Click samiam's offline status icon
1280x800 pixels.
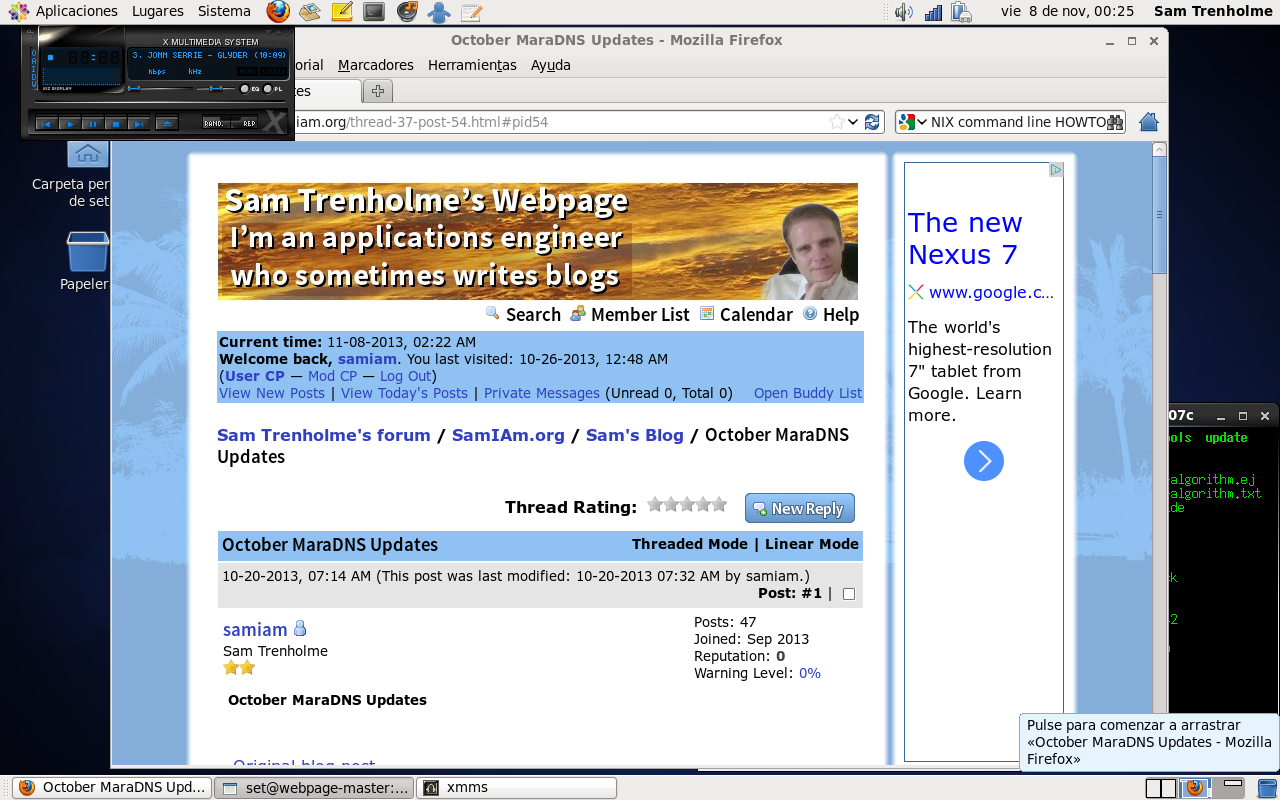299,629
